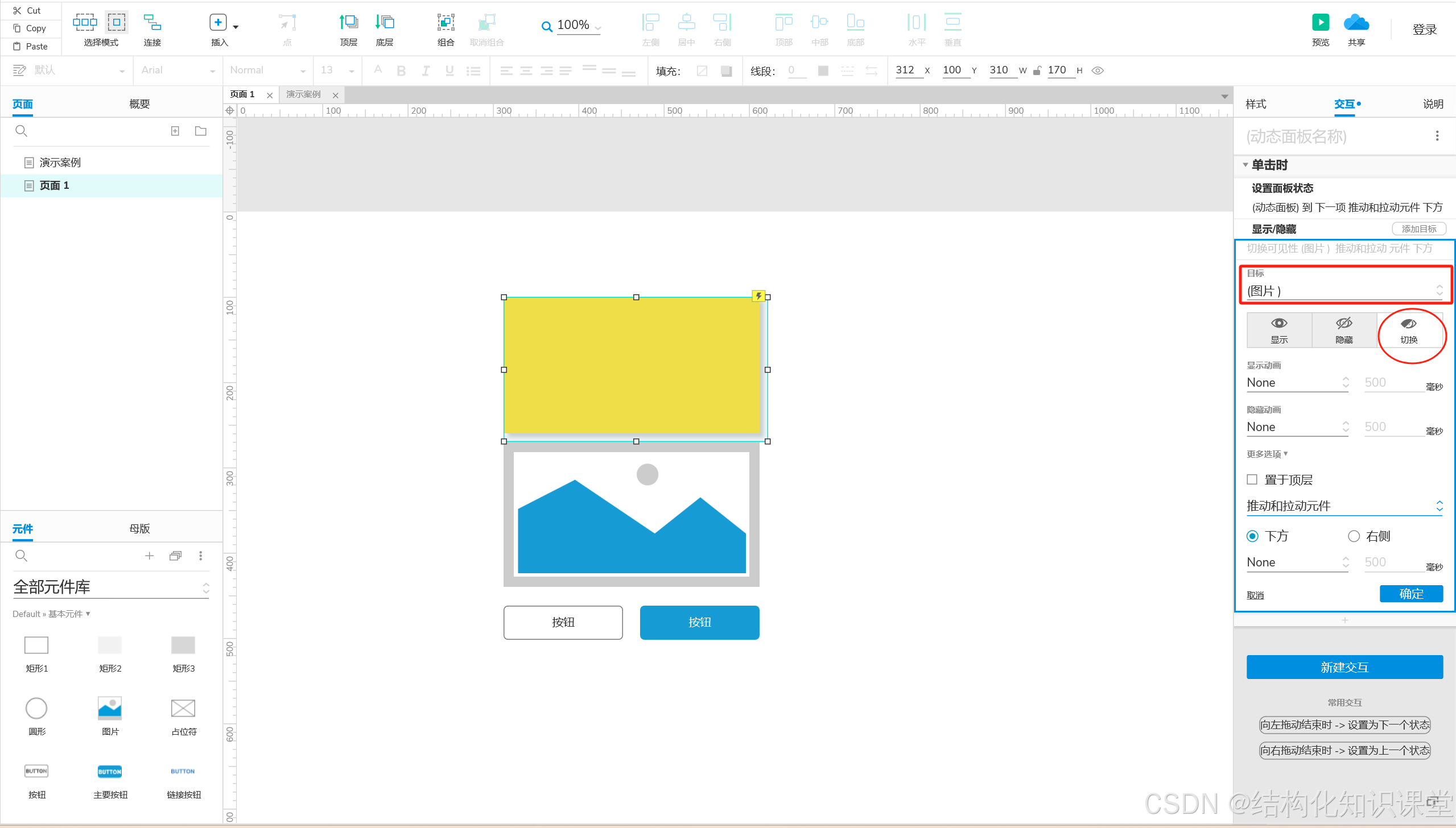The width and height of the screenshot is (1456, 828).
Task: Click 向左拖动结束时 -> 设置为下一个状态
Action: 1344,724
